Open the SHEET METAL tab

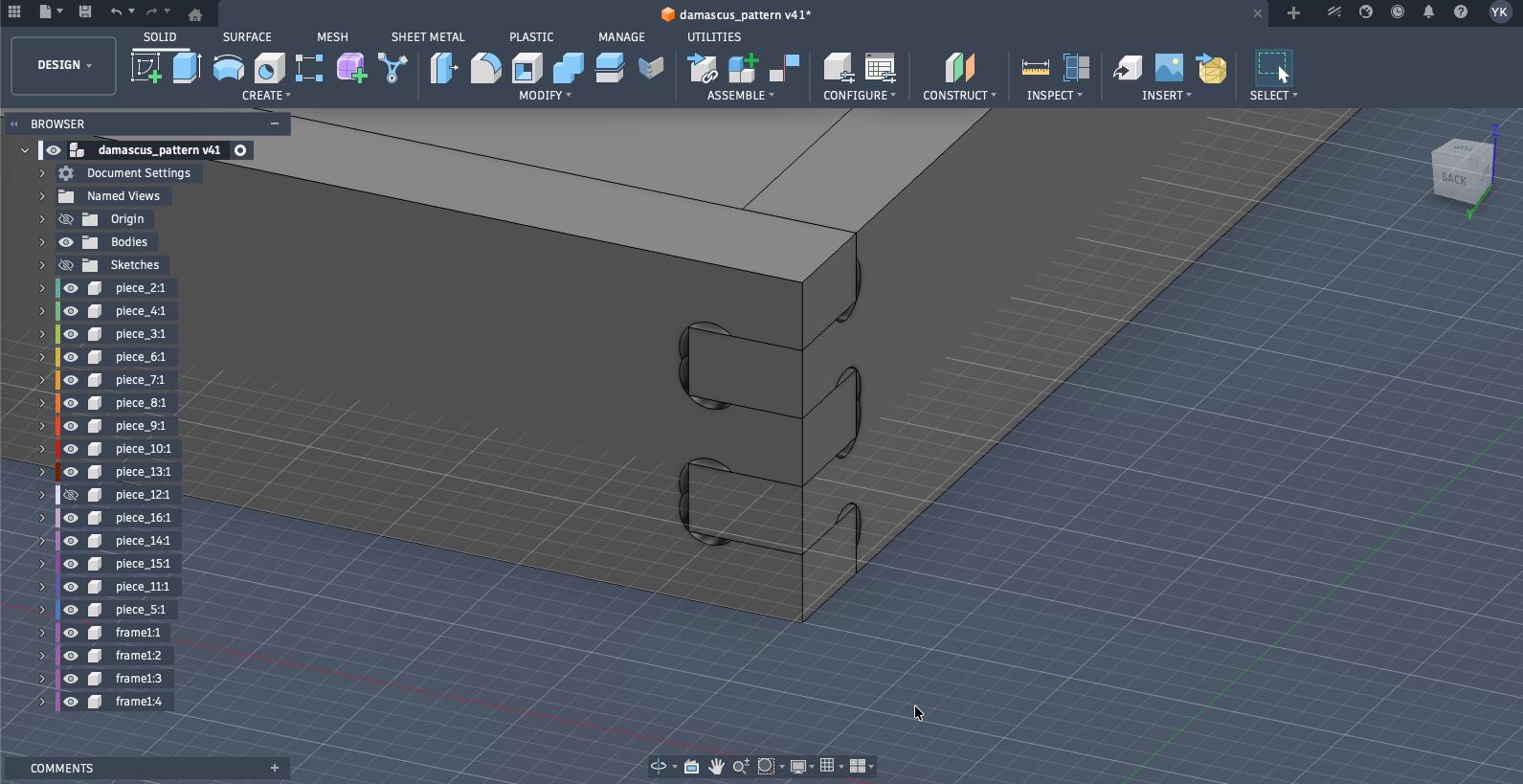tap(427, 36)
